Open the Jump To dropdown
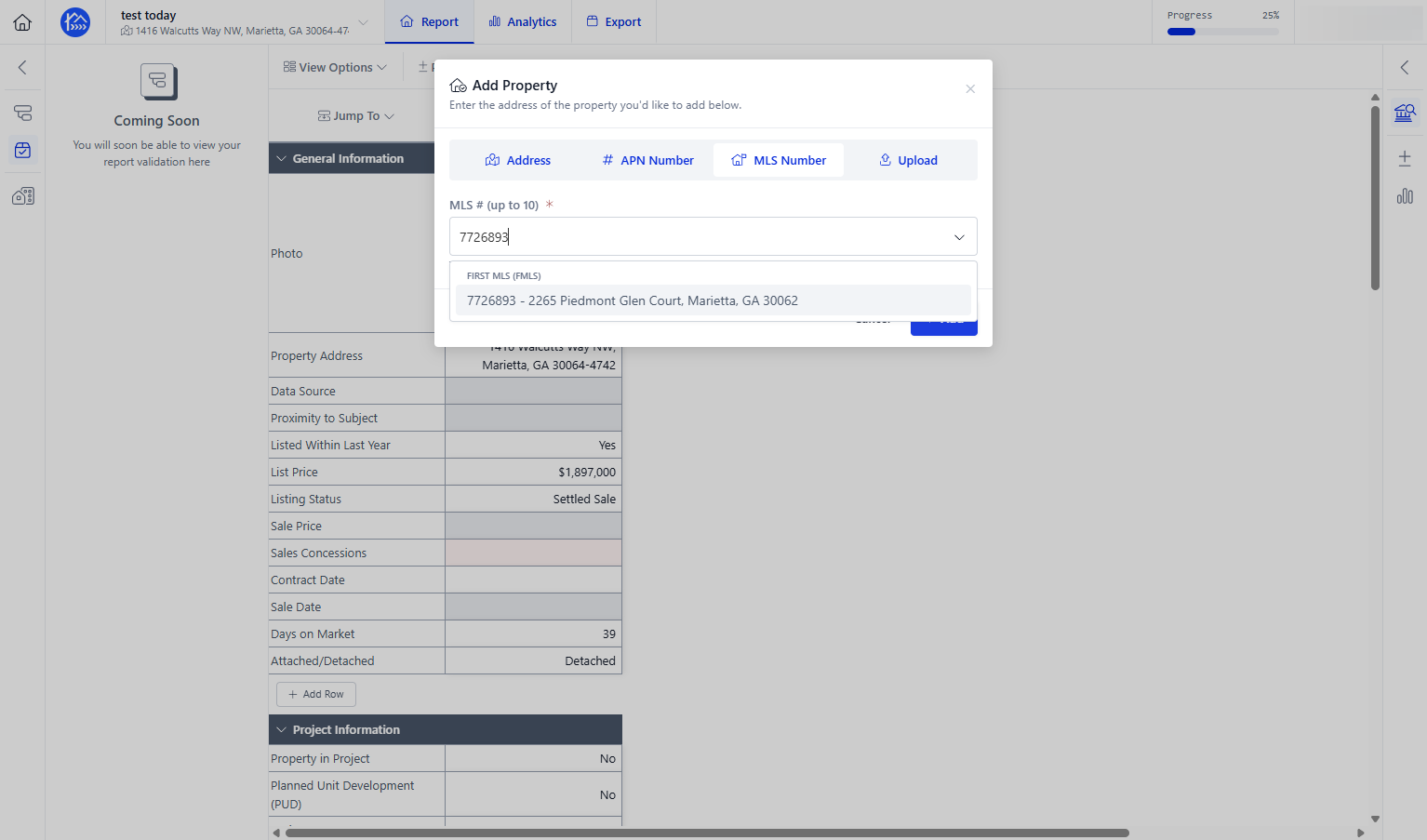1427x840 pixels. pos(356,116)
